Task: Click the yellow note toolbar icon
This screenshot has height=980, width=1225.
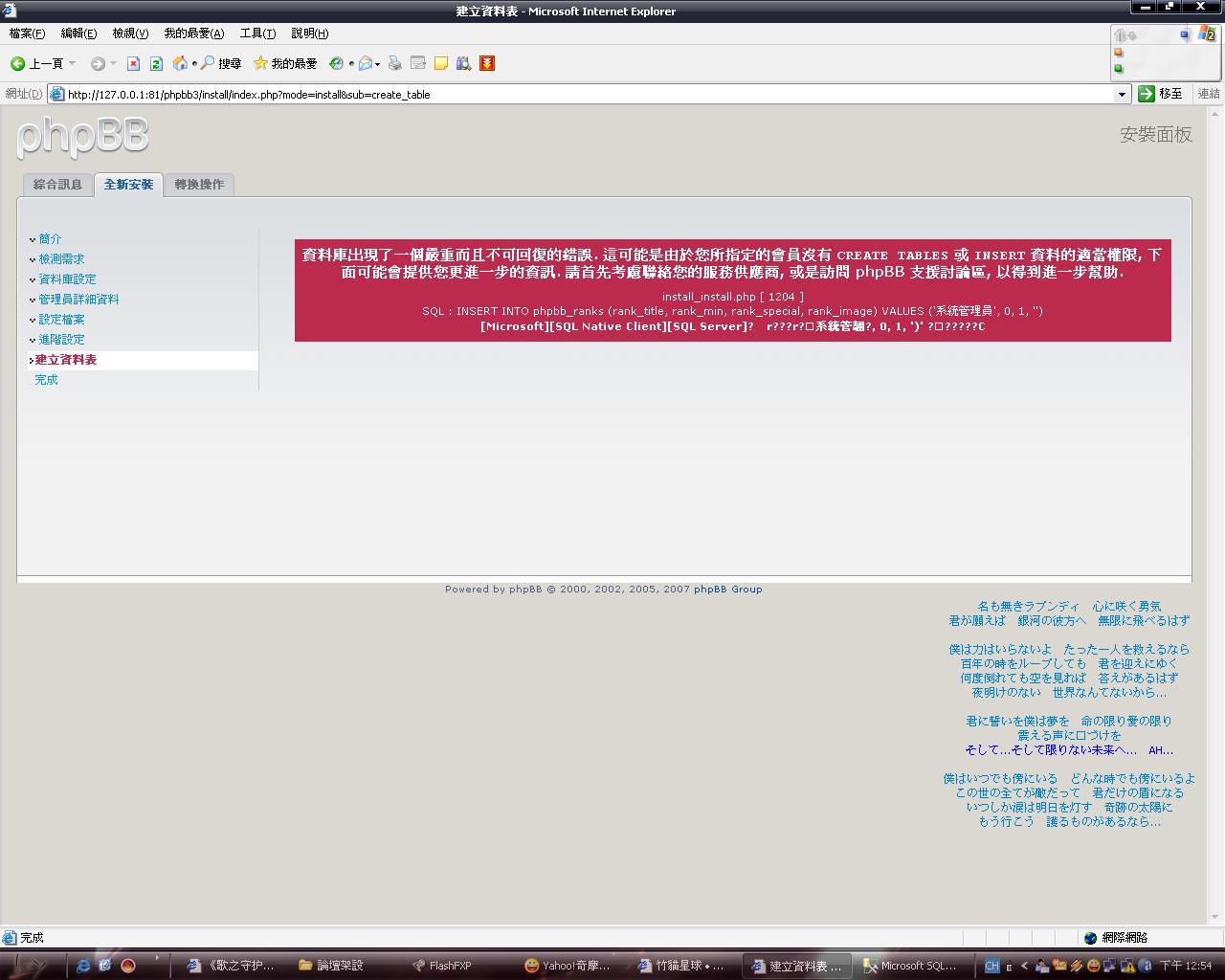Action: (441, 63)
